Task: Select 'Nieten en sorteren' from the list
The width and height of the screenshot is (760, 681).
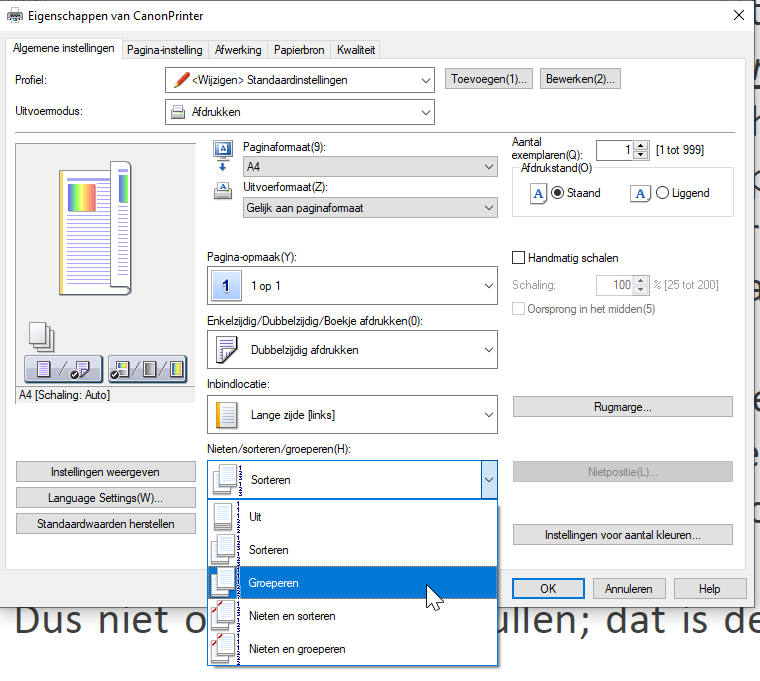Action: (292, 616)
